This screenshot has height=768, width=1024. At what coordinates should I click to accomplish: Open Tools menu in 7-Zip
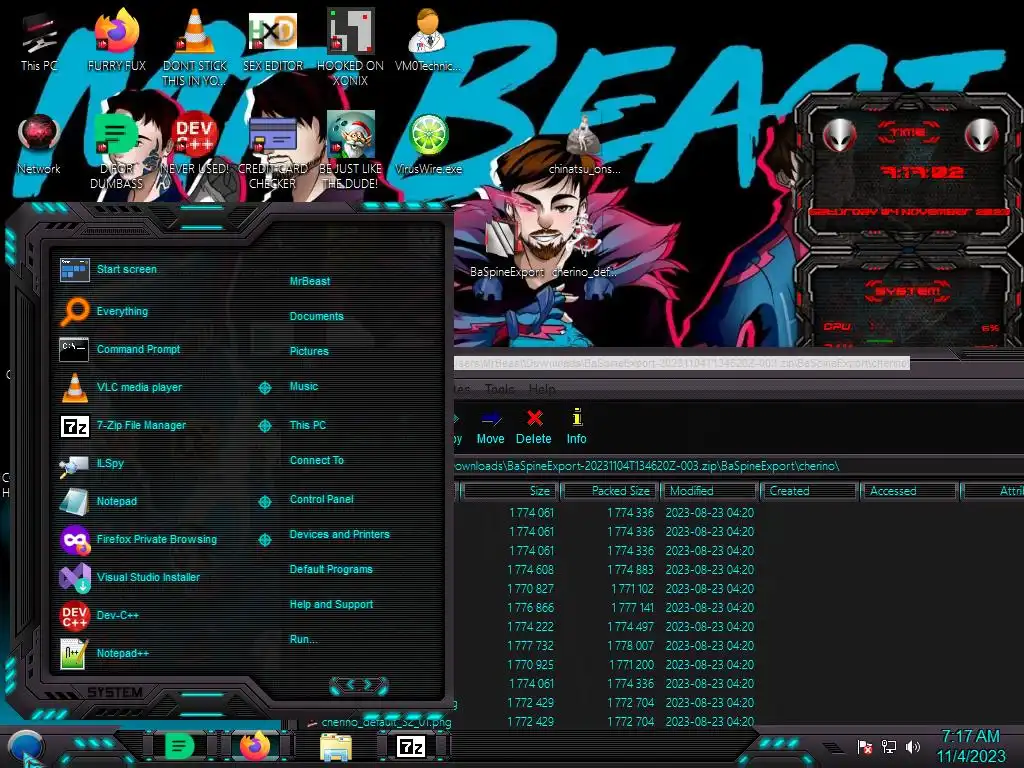500,389
